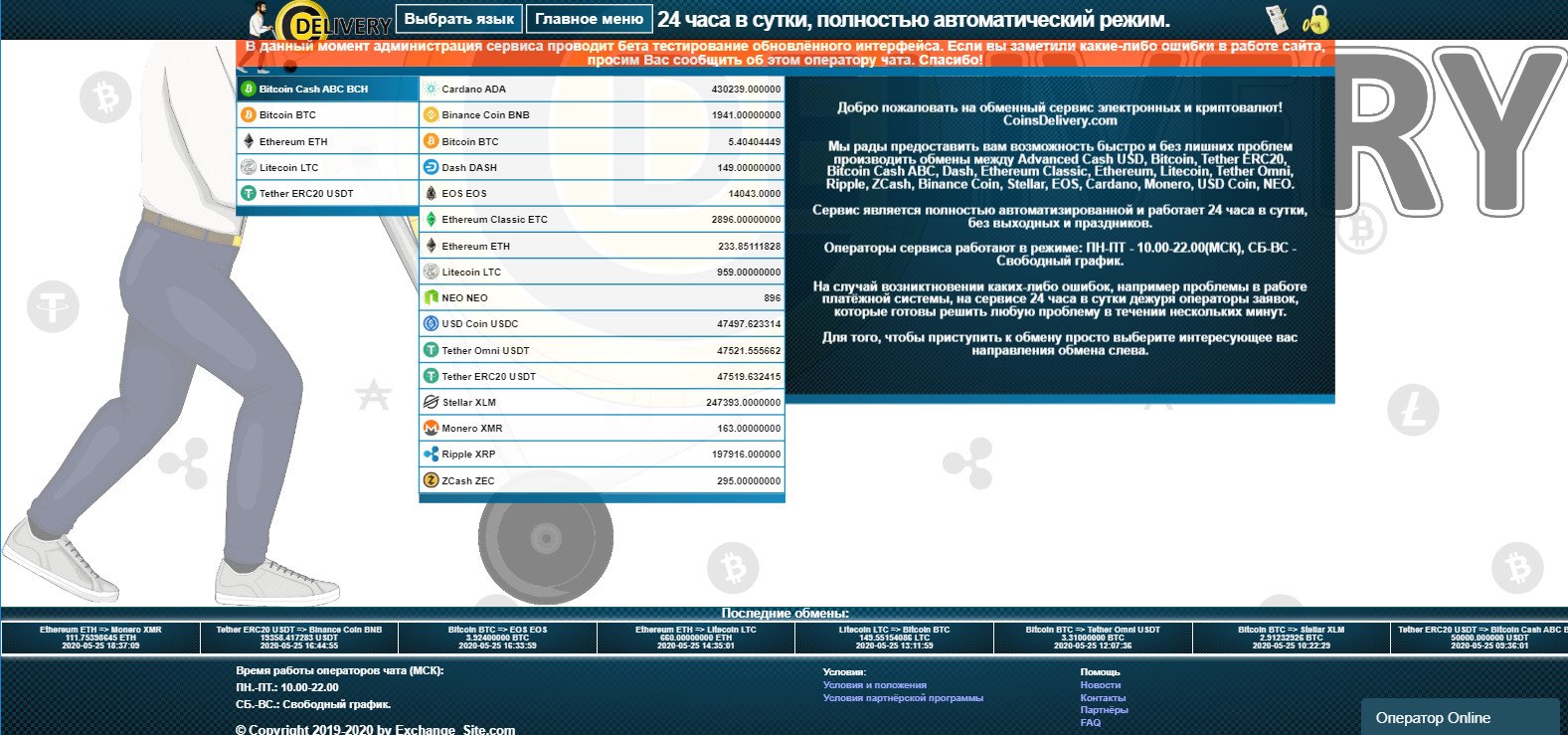Screen dimensions: 1568x735
Task: Click ZCash reserve value 295.00000000
Action: pos(749,481)
